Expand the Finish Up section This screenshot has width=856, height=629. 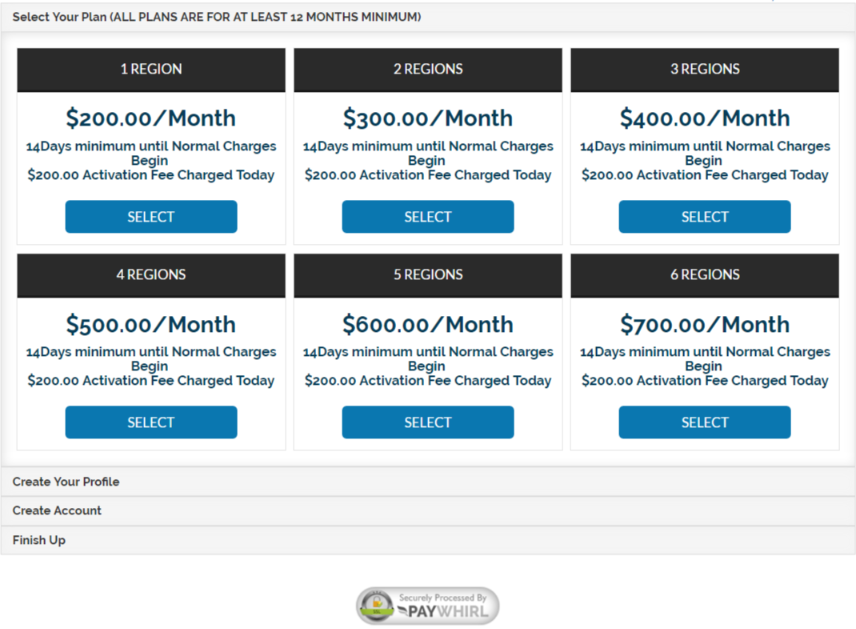click(39, 540)
